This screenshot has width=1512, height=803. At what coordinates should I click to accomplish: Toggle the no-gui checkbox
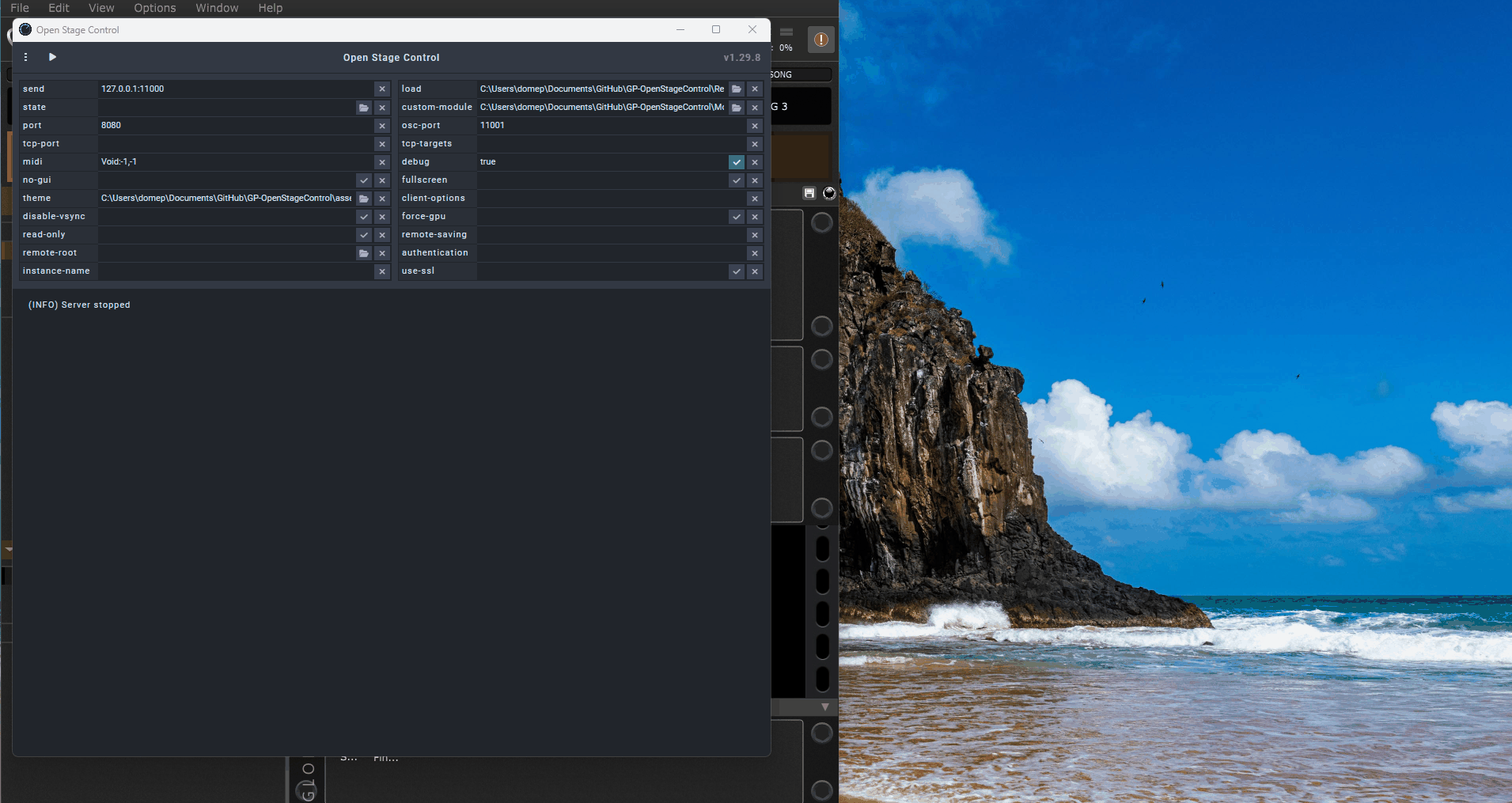click(x=364, y=180)
